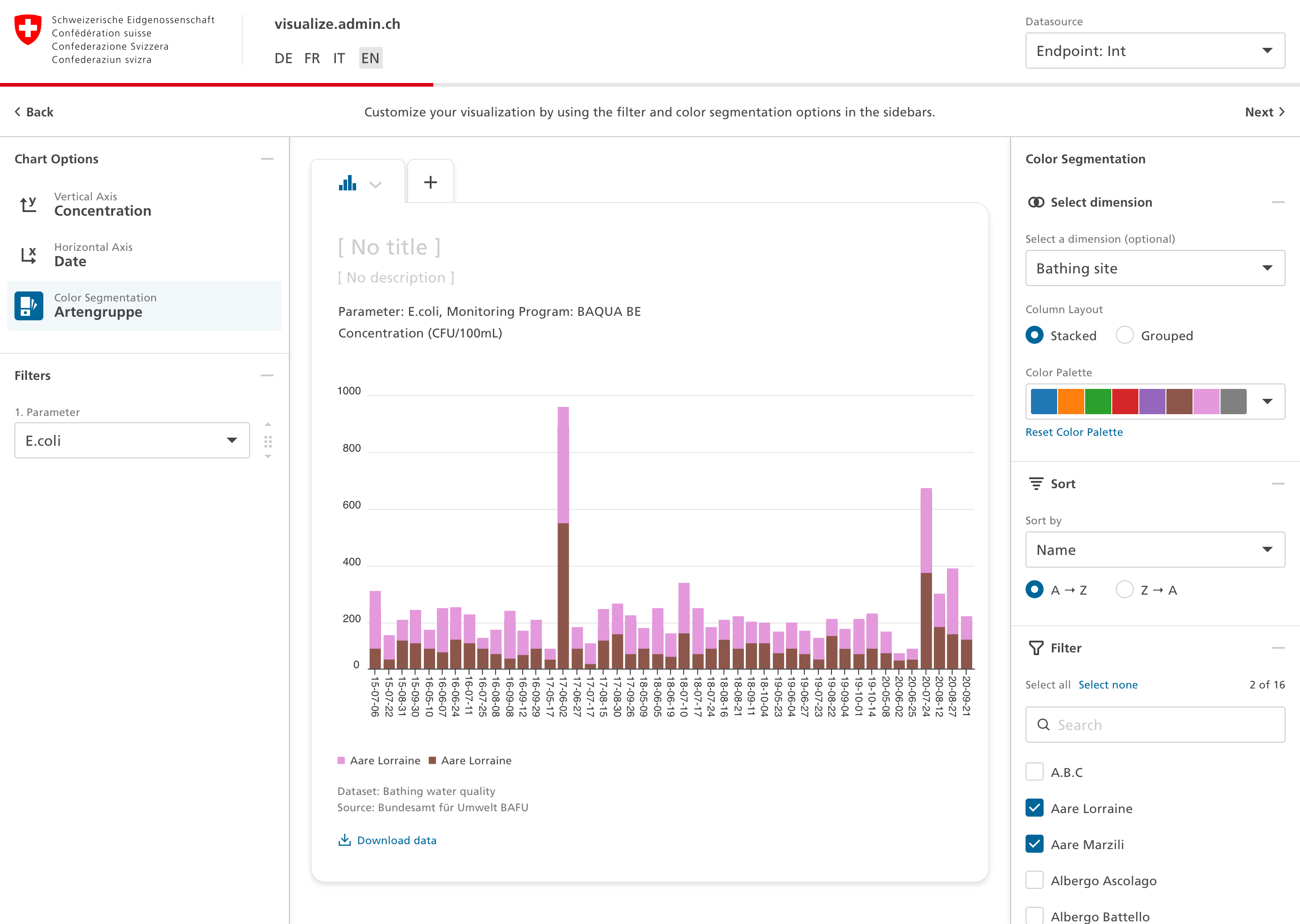
Task: Add a new chart with the plus tab
Action: [430, 181]
